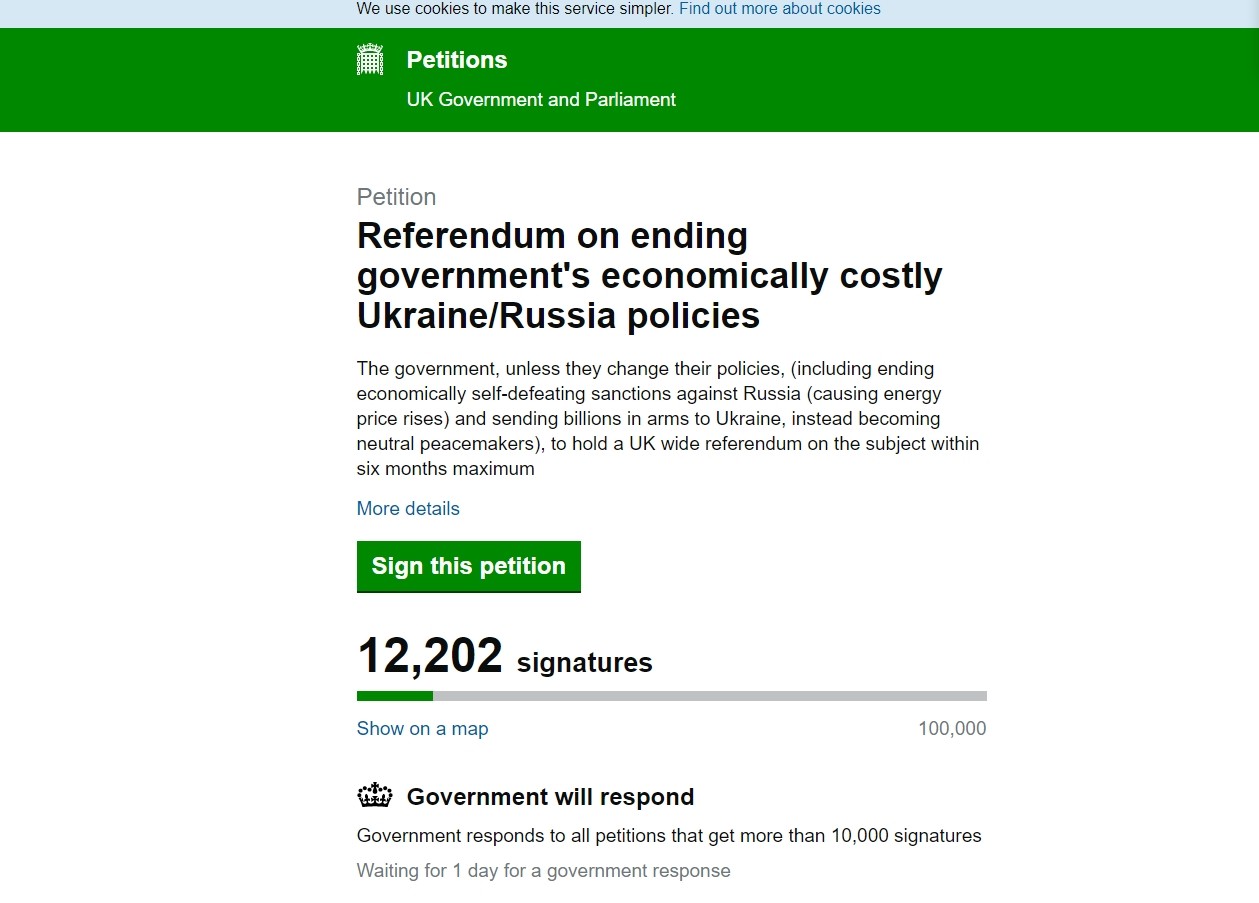Click the Parliament portcullis logo icon
Viewport: 1259px width, 903px height.
click(x=370, y=60)
